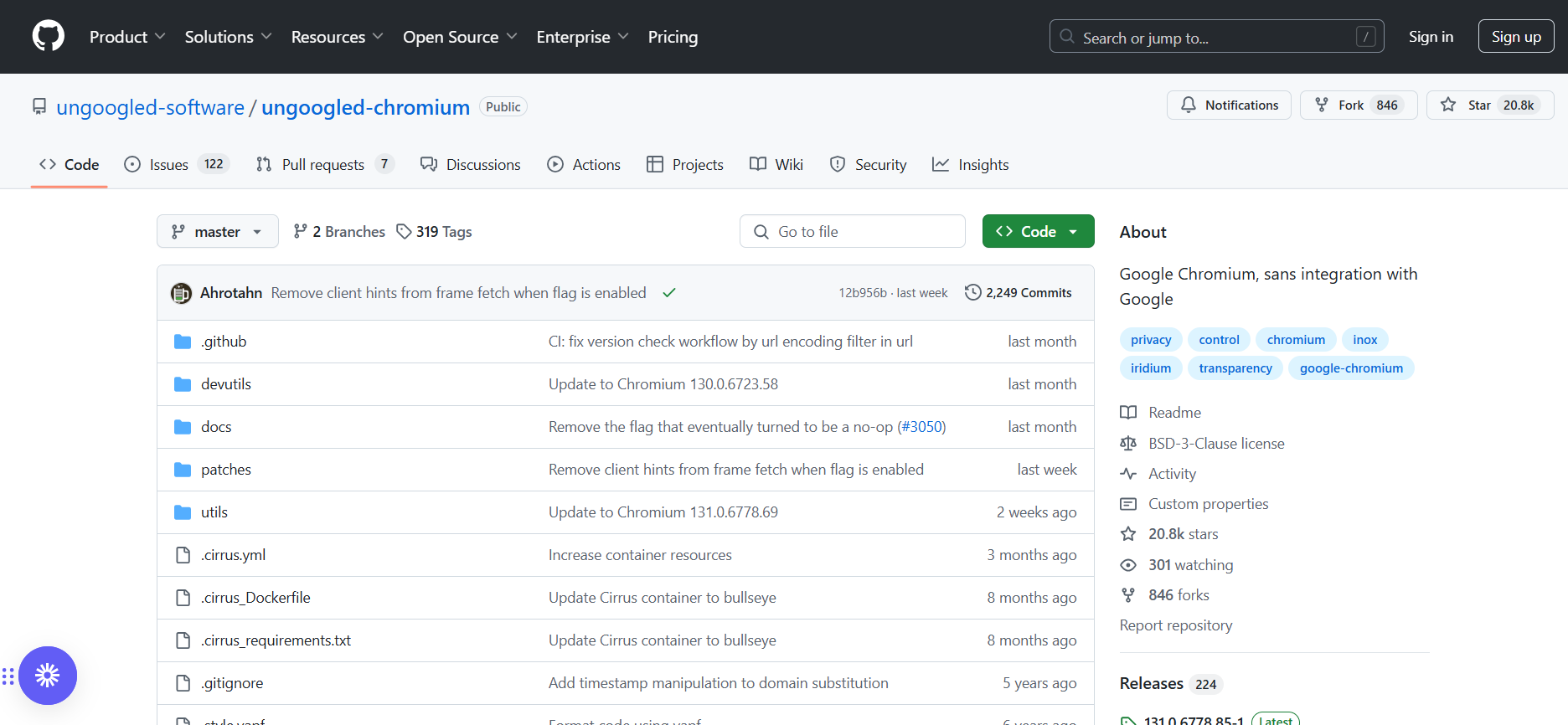Expand the green Code dropdown button
The height and width of the screenshot is (725, 1568).
tap(1038, 231)
